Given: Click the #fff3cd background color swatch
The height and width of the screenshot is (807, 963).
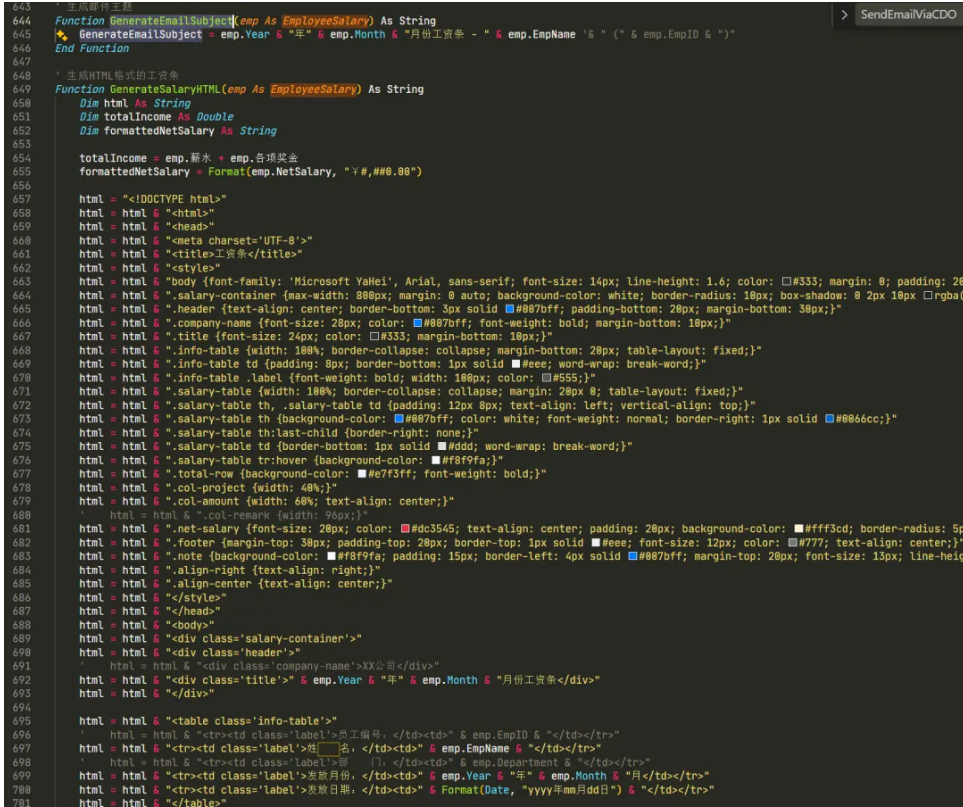Looking at the screenshot, I should tap(798, 529).
